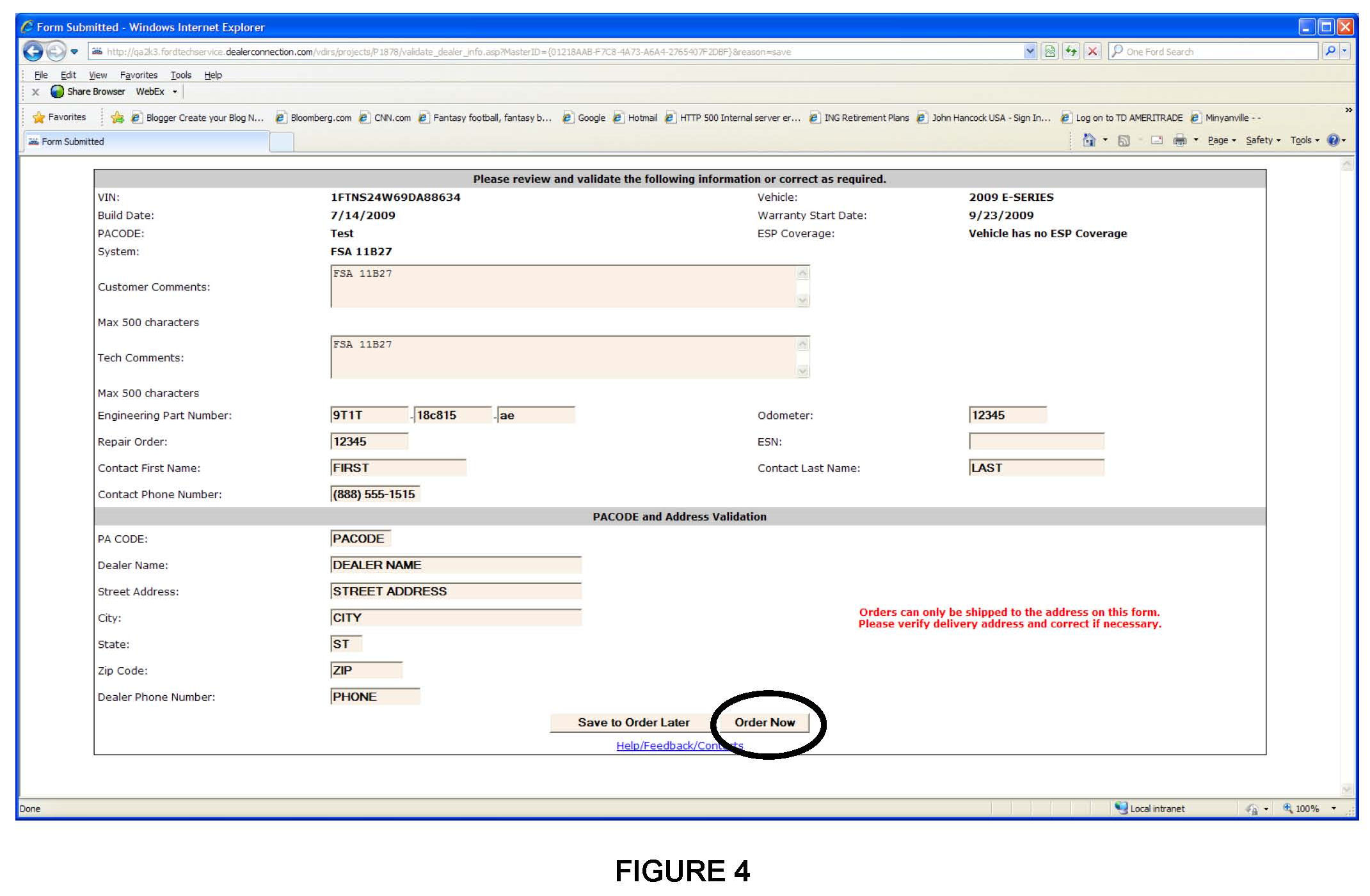
Task: Click the Add to Favorites star icon
Action: point(117,118)
